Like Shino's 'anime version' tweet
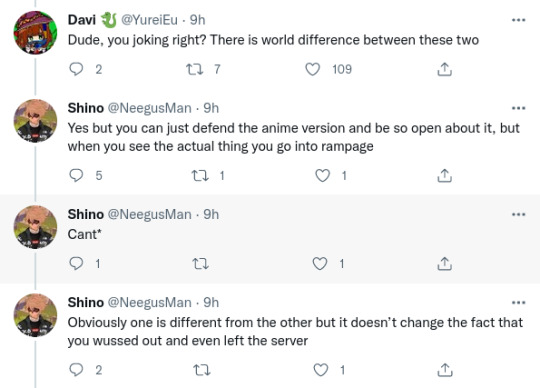The image size is (540, 388). point(323,176)
